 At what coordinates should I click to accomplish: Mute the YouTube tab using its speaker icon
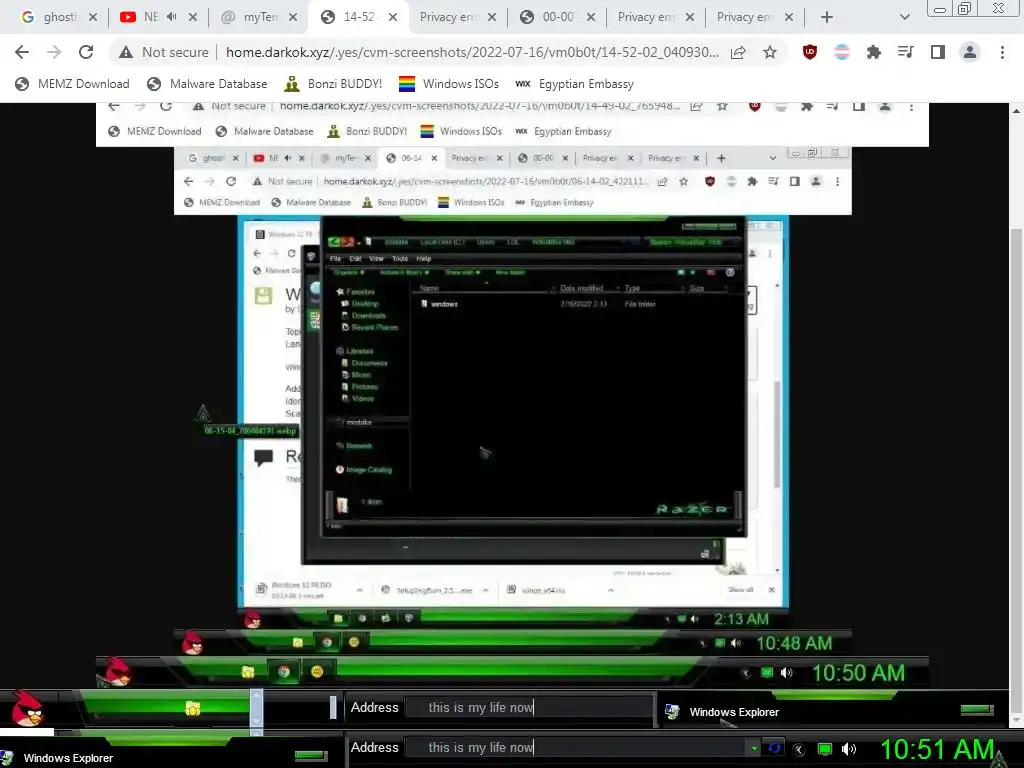click(172, 17)
